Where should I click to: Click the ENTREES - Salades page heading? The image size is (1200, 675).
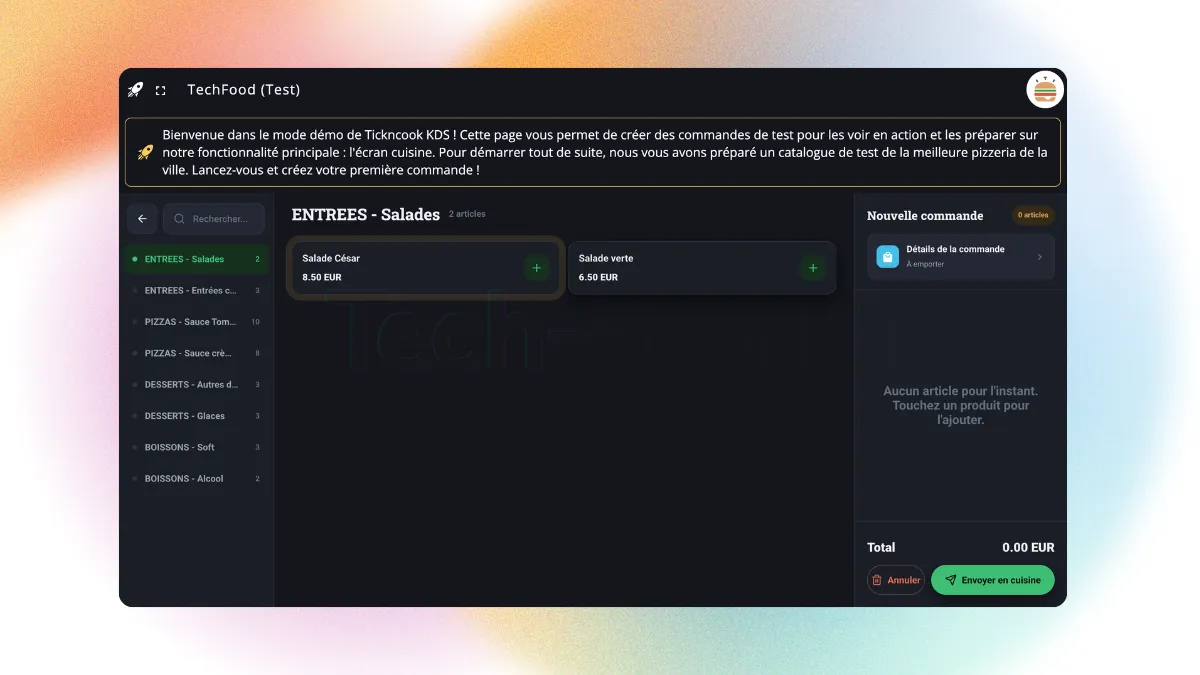click(366, 215)
